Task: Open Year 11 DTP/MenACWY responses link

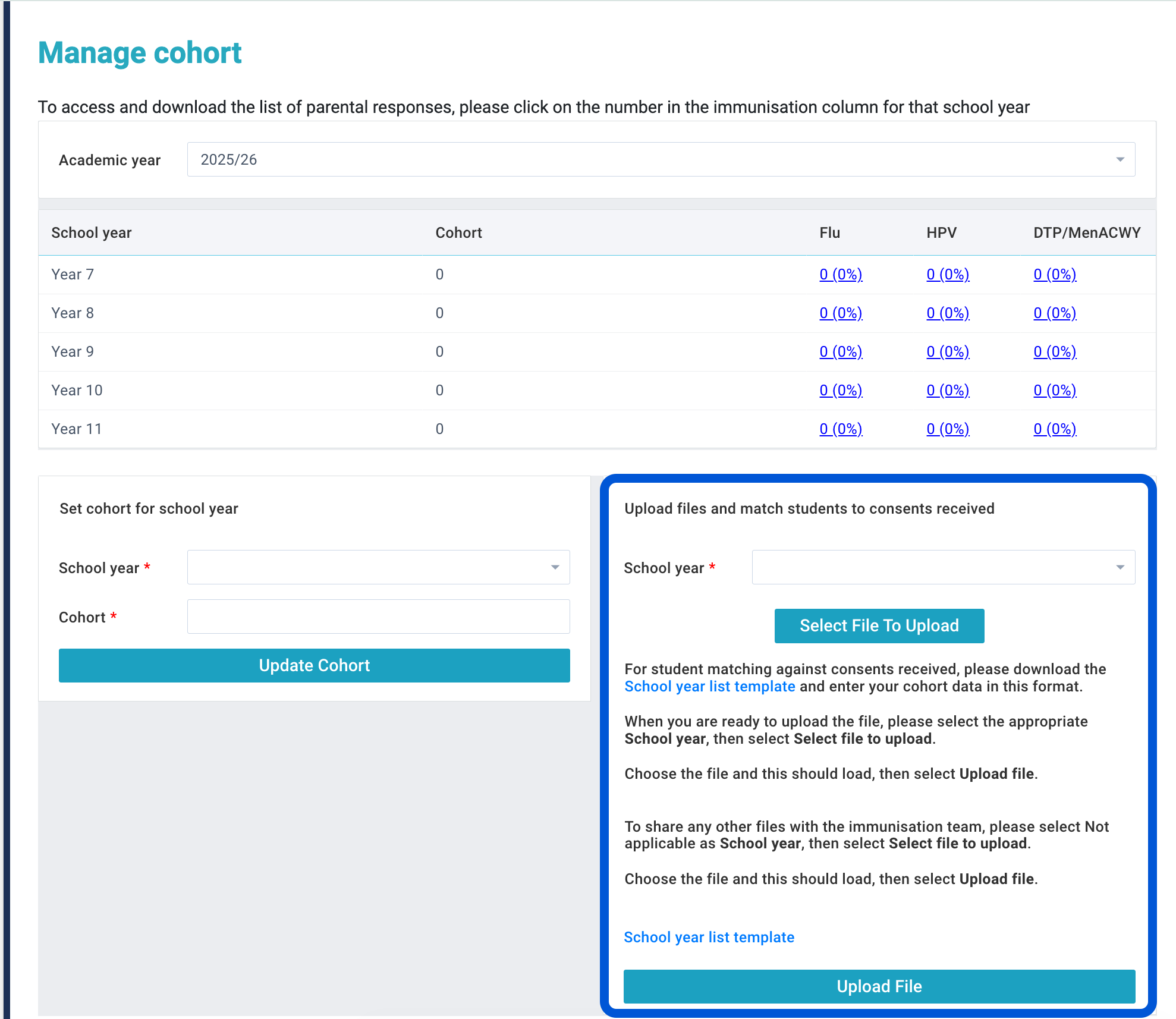Action: click(1055, 429)
